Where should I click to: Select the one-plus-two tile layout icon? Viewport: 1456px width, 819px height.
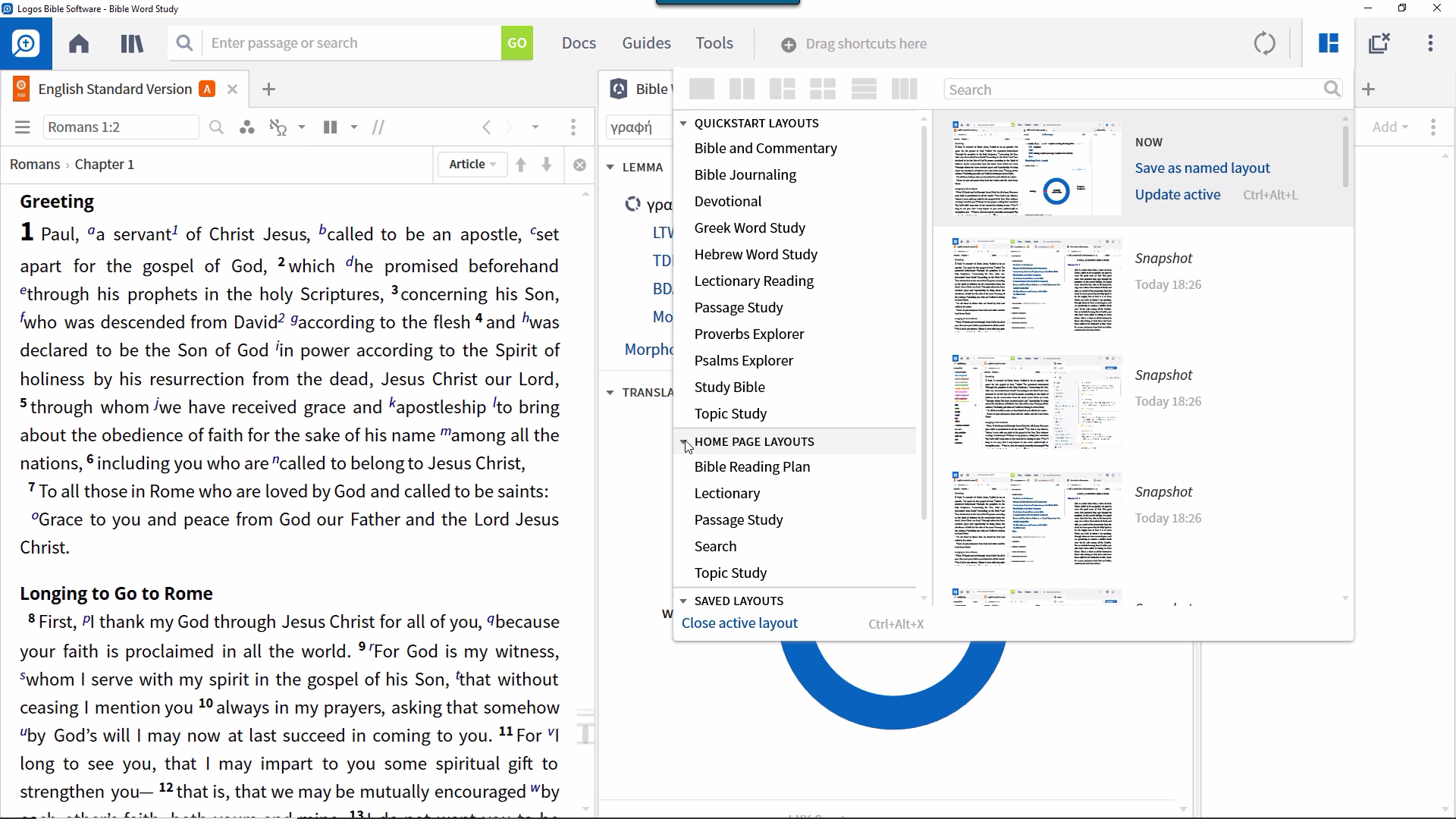pyautogui.click(x=782, y=89)
